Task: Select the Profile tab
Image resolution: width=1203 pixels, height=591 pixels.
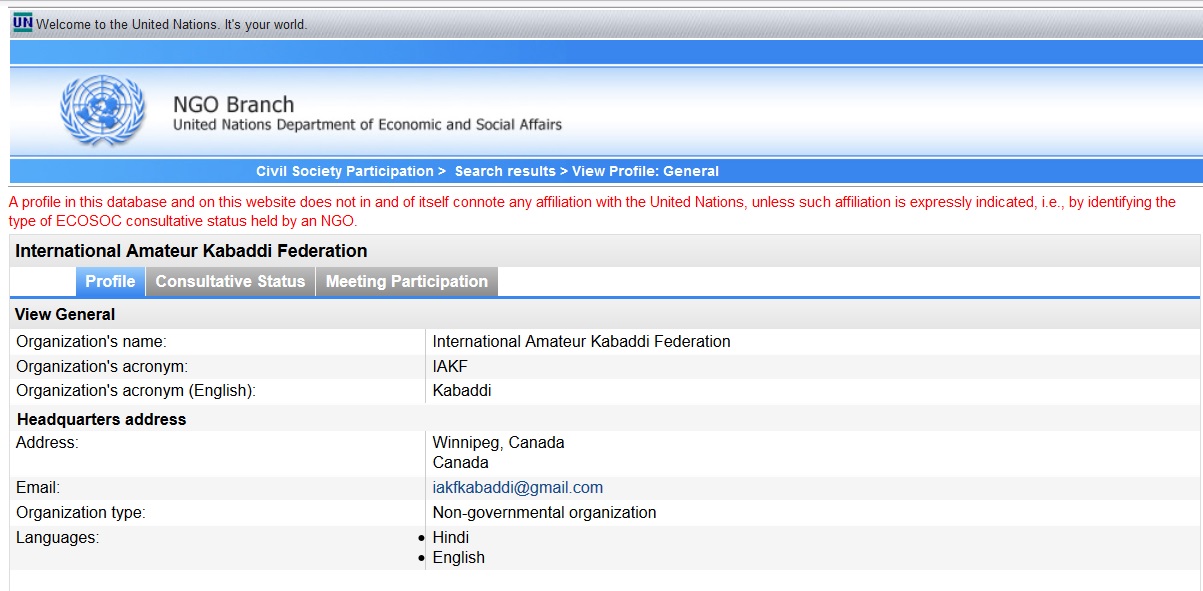Action: point(110,282)
